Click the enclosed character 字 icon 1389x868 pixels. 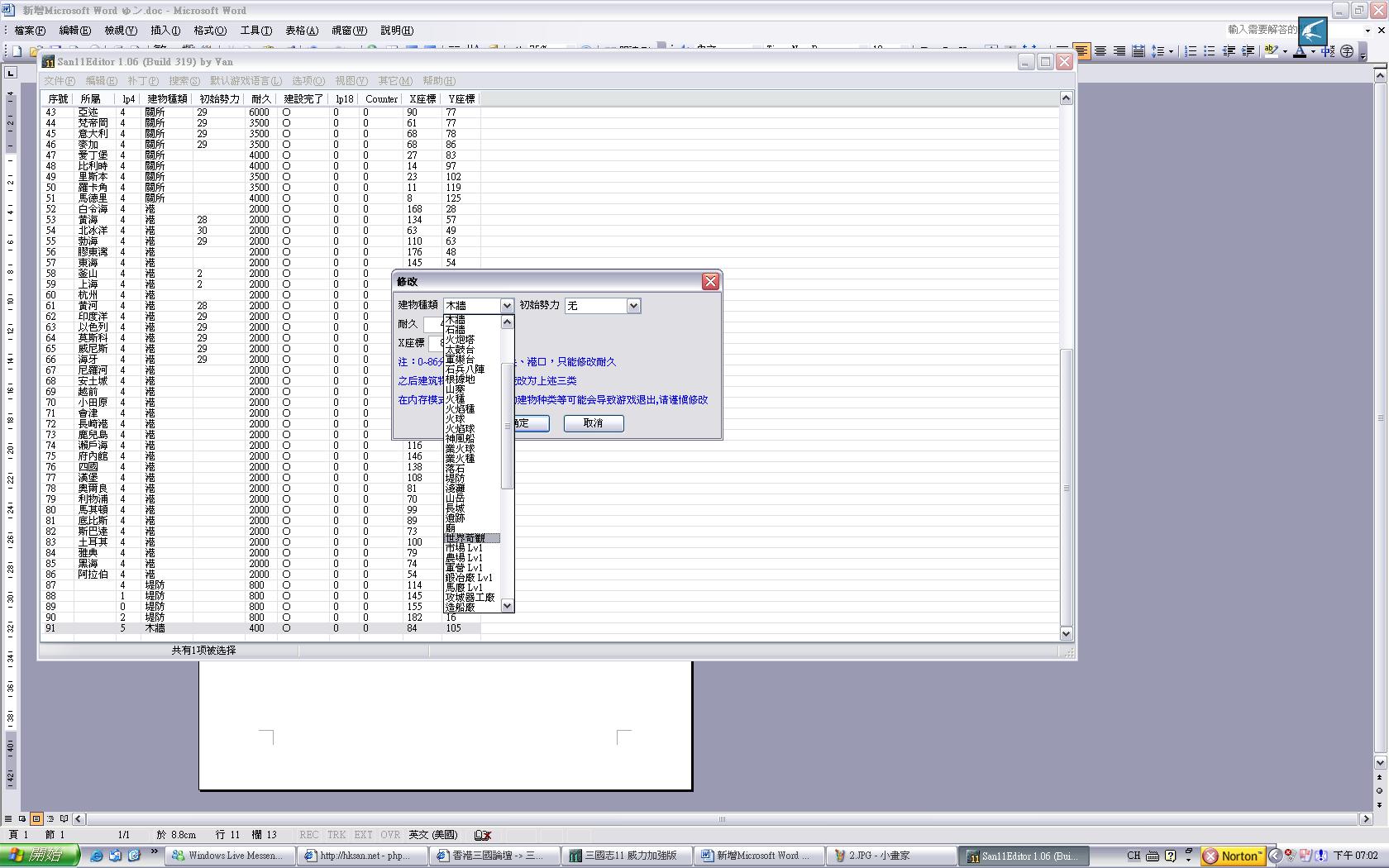pos(1347,51)
